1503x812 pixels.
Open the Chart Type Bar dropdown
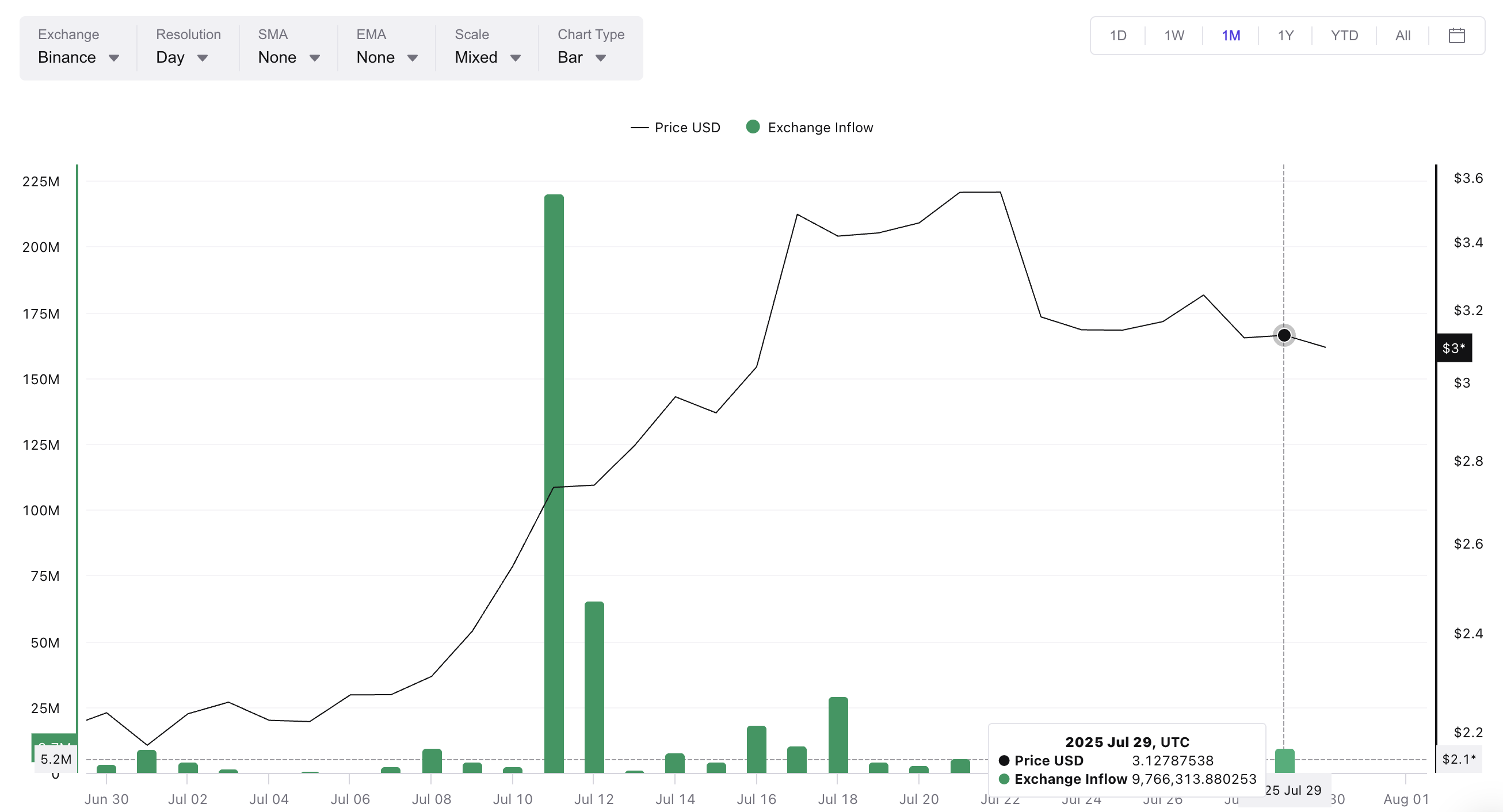pyautogui.click(x=570, y=57)
